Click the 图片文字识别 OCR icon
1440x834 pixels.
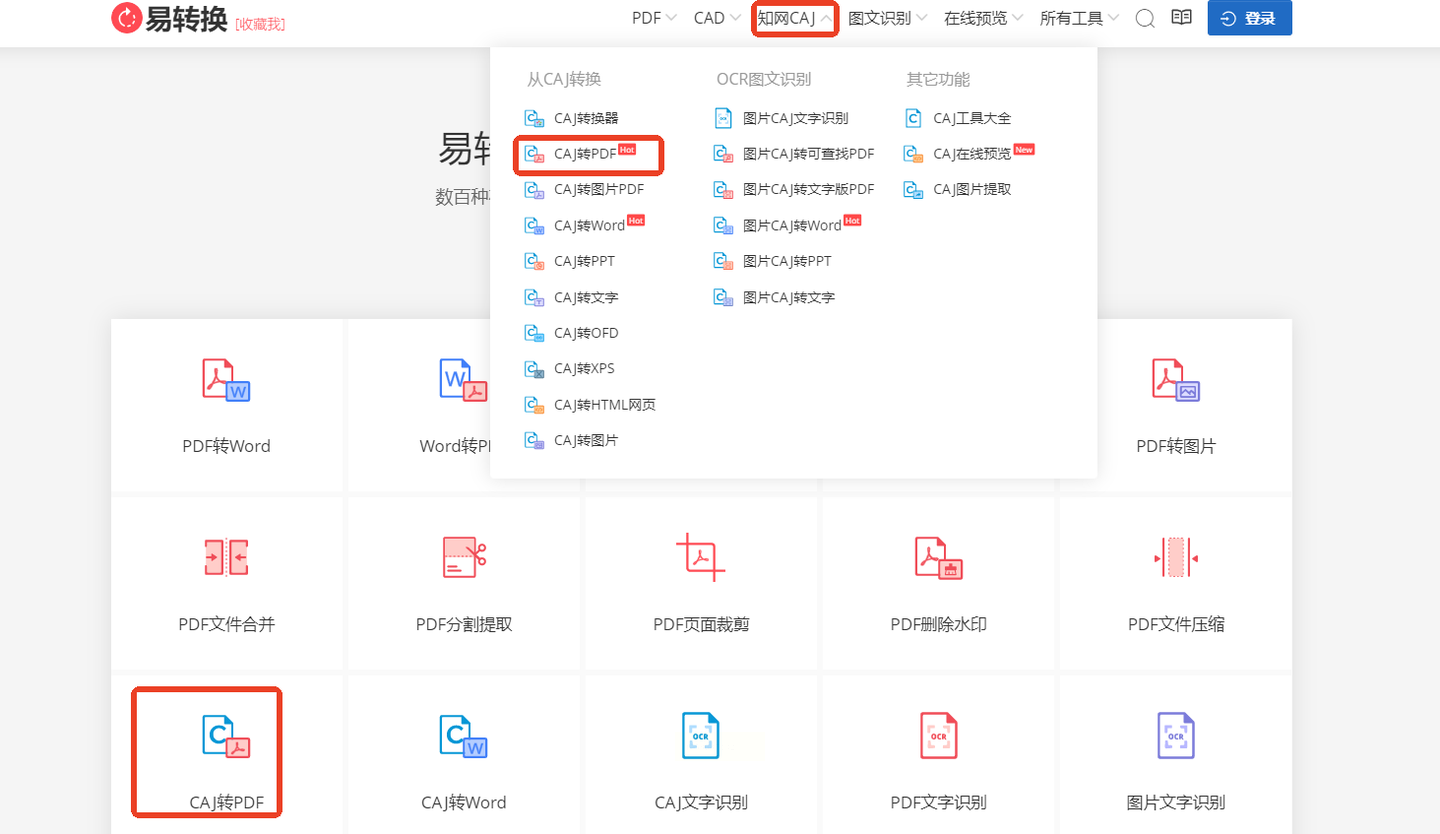(1176, 736)
